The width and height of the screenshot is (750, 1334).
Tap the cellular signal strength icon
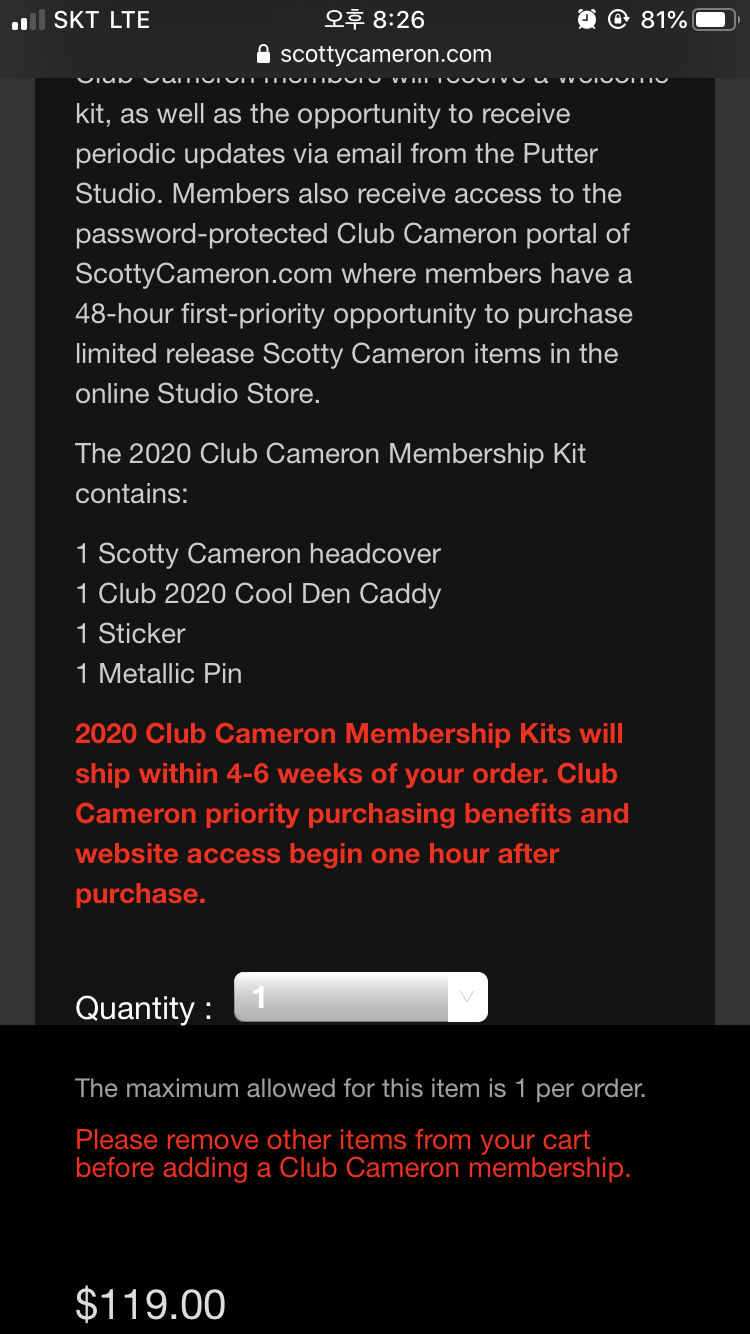[x=28, y=21]
